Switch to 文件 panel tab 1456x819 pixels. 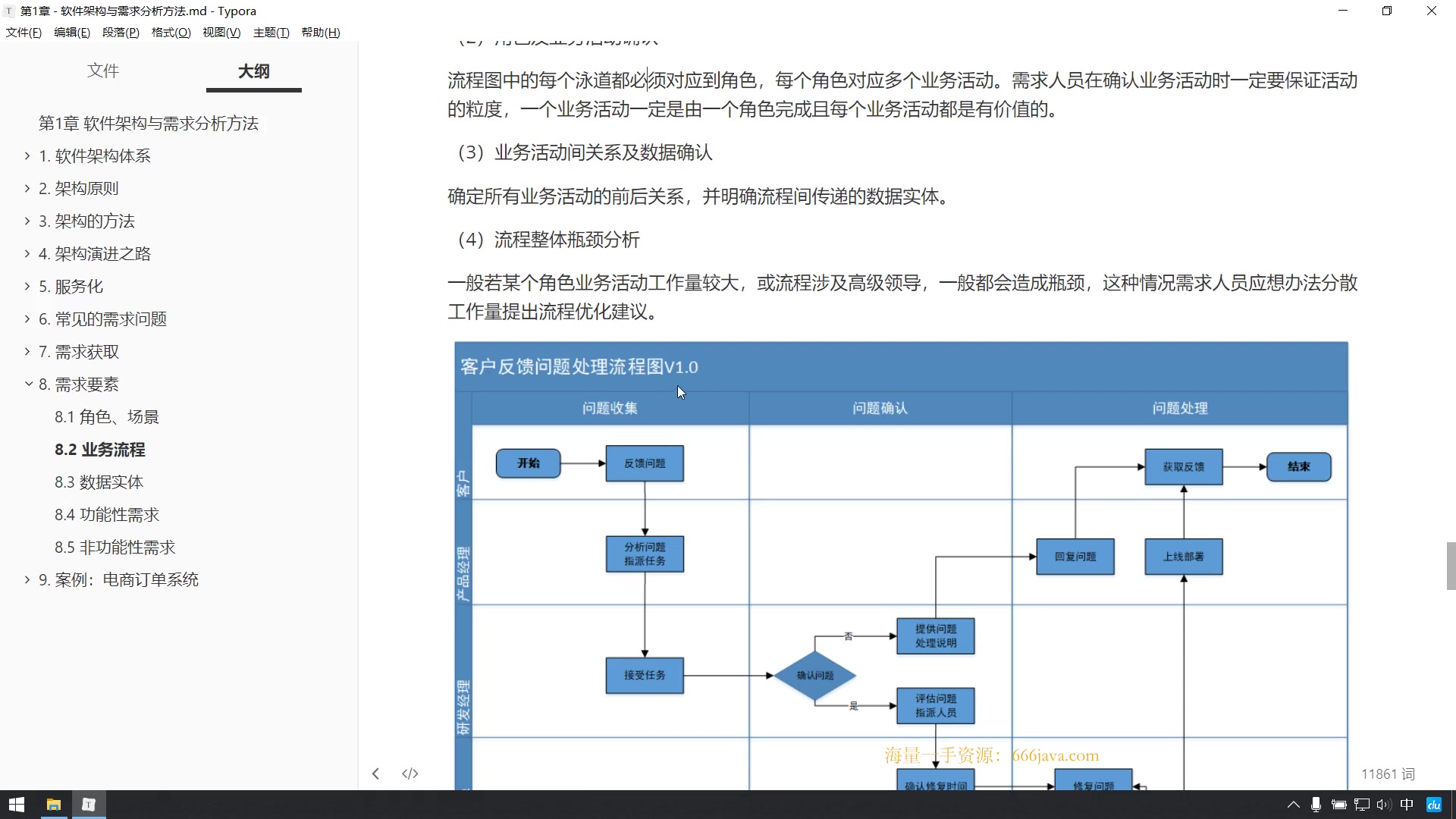103,70
